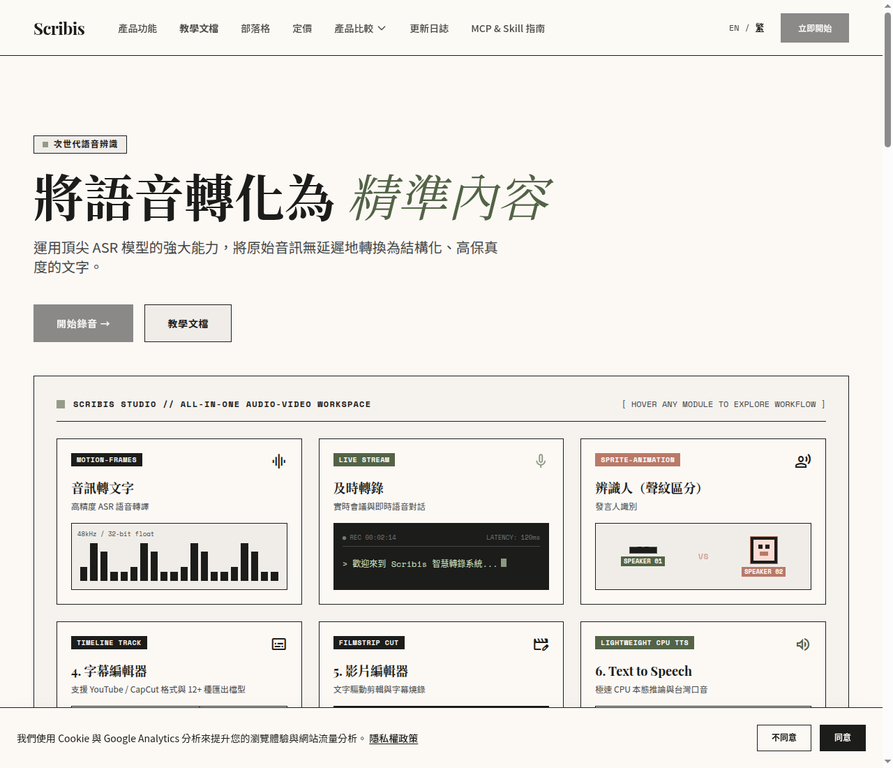Click the LIVE STREAM tag
Viewport: 893px width, 768px height.
click(364, 459)
